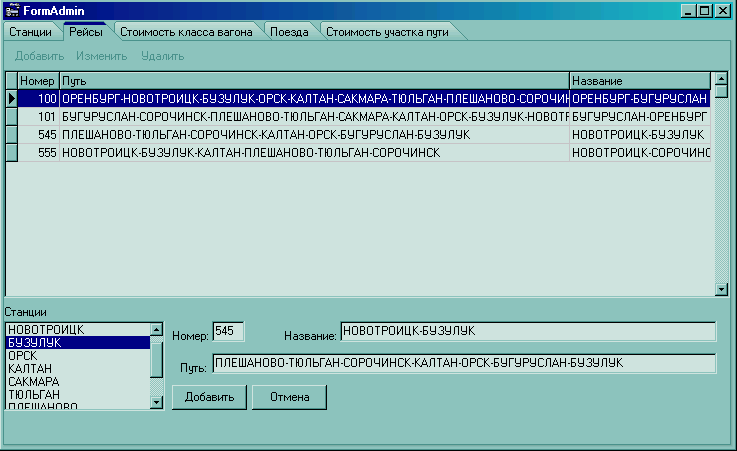Click the Отмена button

click(x=289, y=397)
